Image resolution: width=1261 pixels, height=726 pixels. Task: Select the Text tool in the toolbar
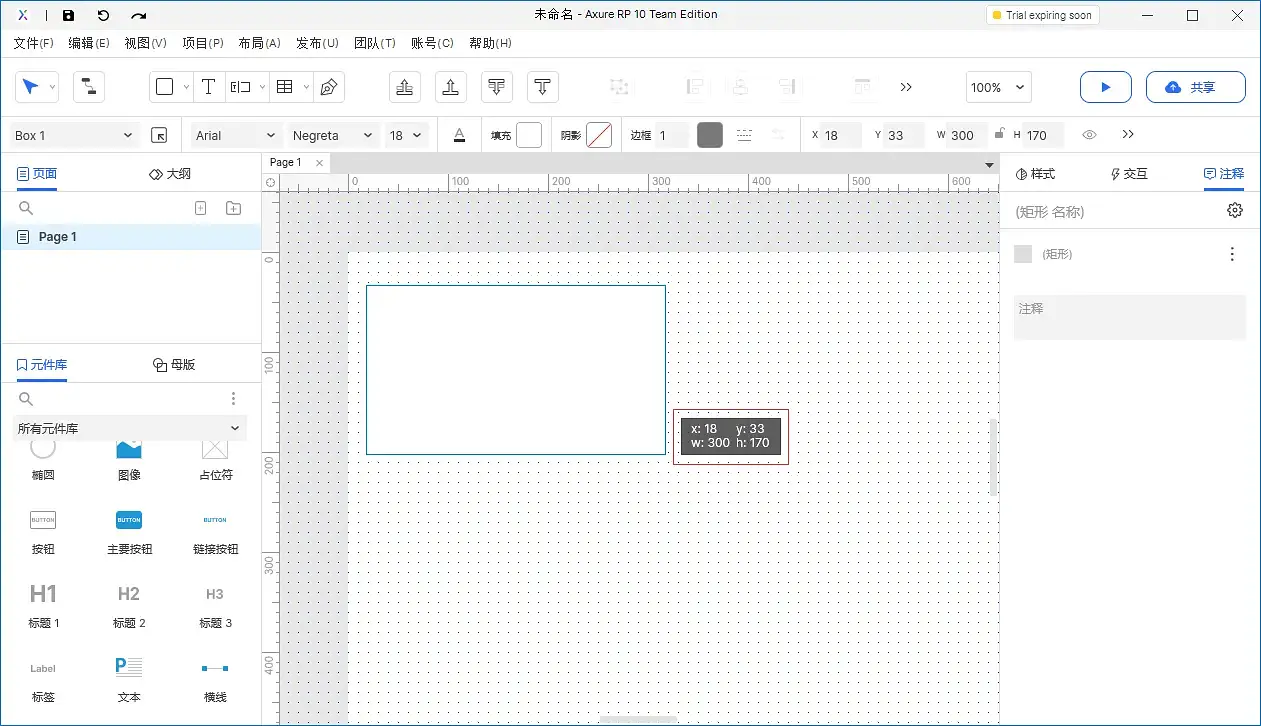point(209,87)
